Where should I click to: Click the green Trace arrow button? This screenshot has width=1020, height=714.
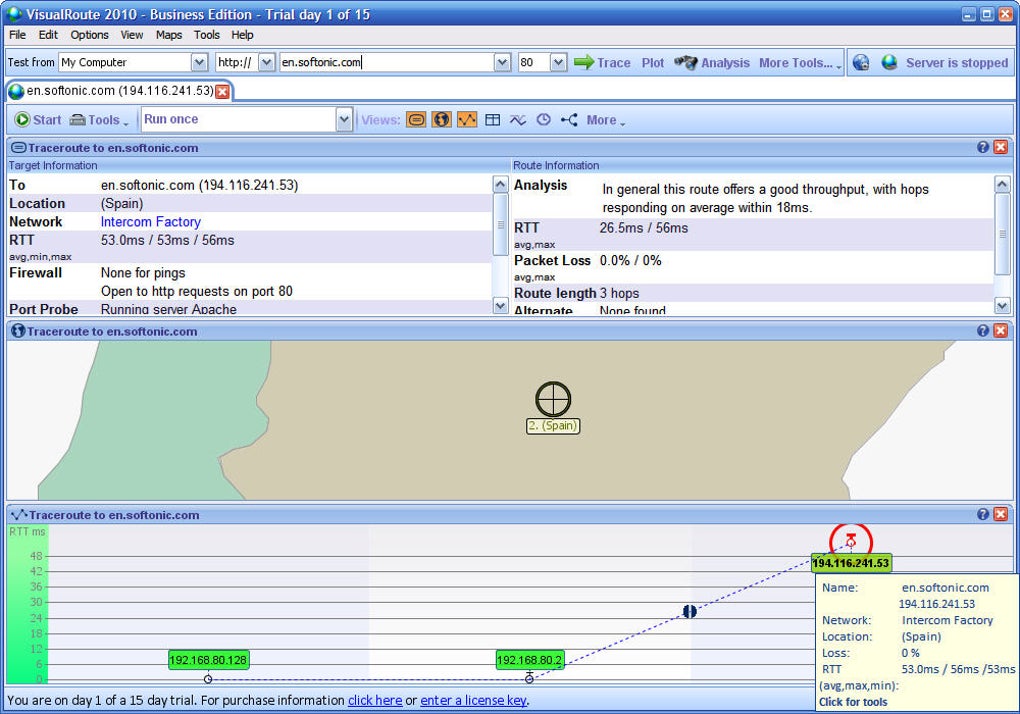tap(602, 63)
